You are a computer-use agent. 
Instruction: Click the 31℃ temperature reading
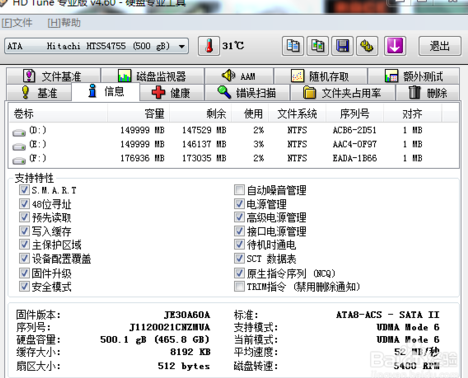click(x=233, y=46)
